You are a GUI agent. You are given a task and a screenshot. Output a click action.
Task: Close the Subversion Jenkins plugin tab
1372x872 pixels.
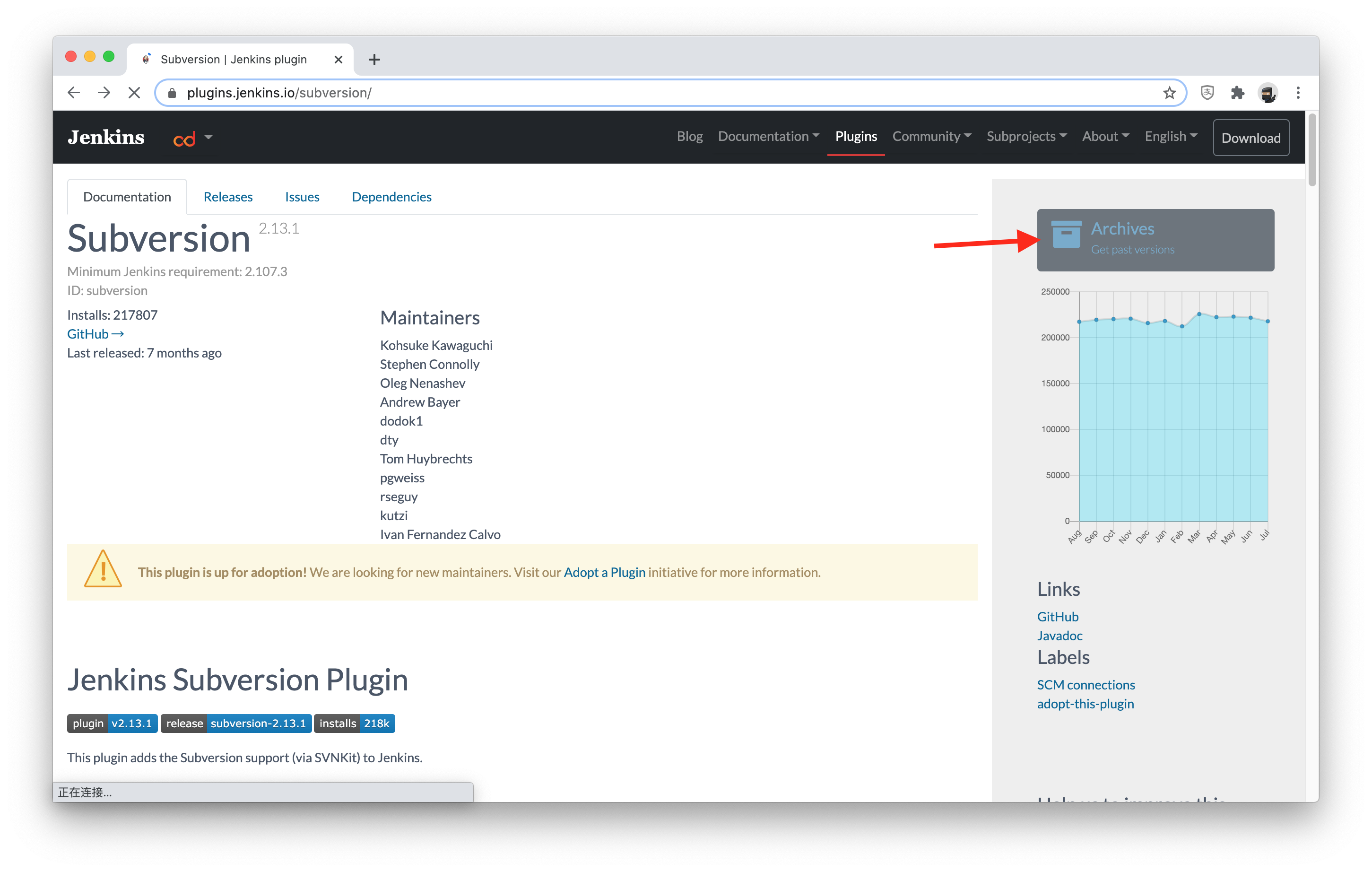[x=339, y=59]
